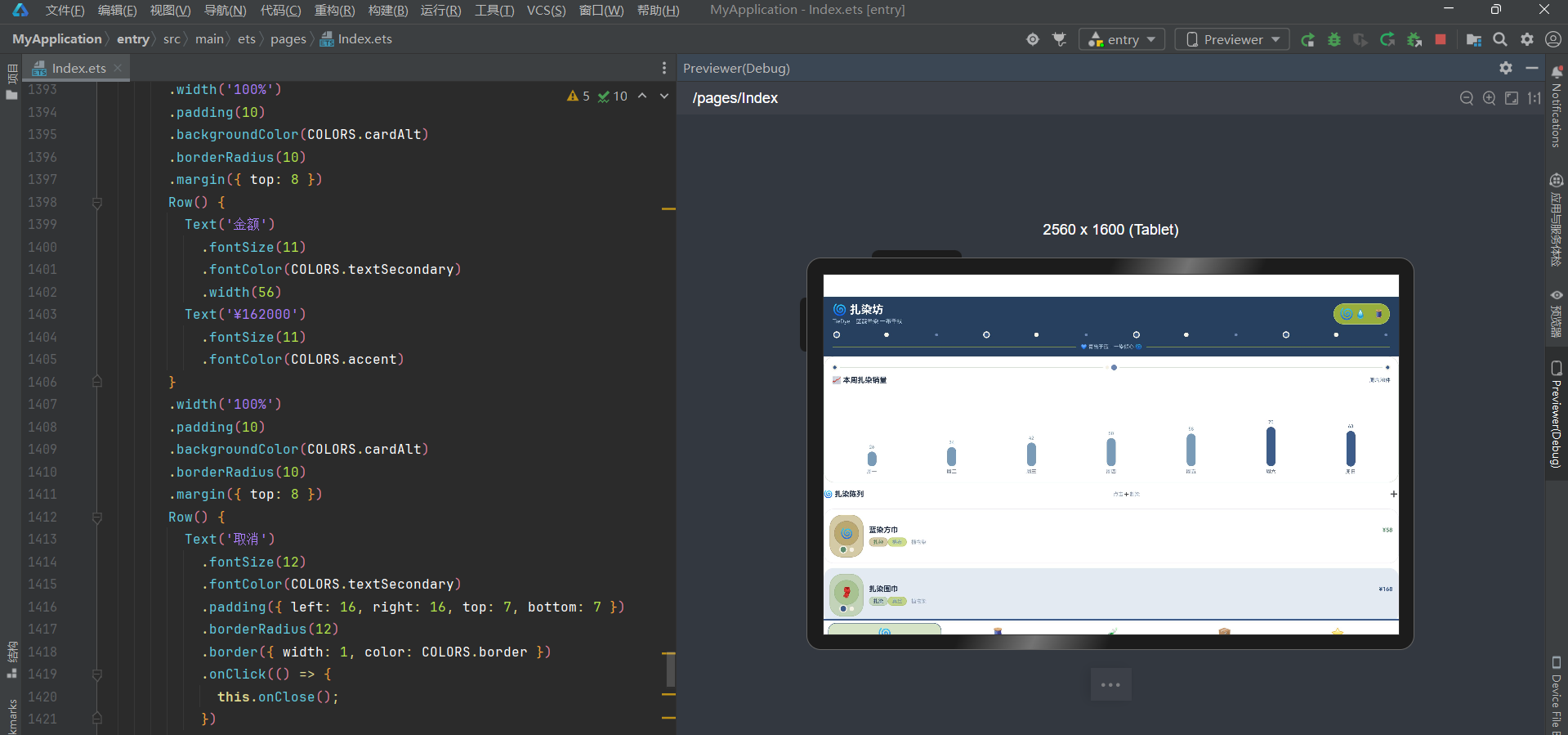Open the Previewer(Debug) side tab

point(1557,415)
